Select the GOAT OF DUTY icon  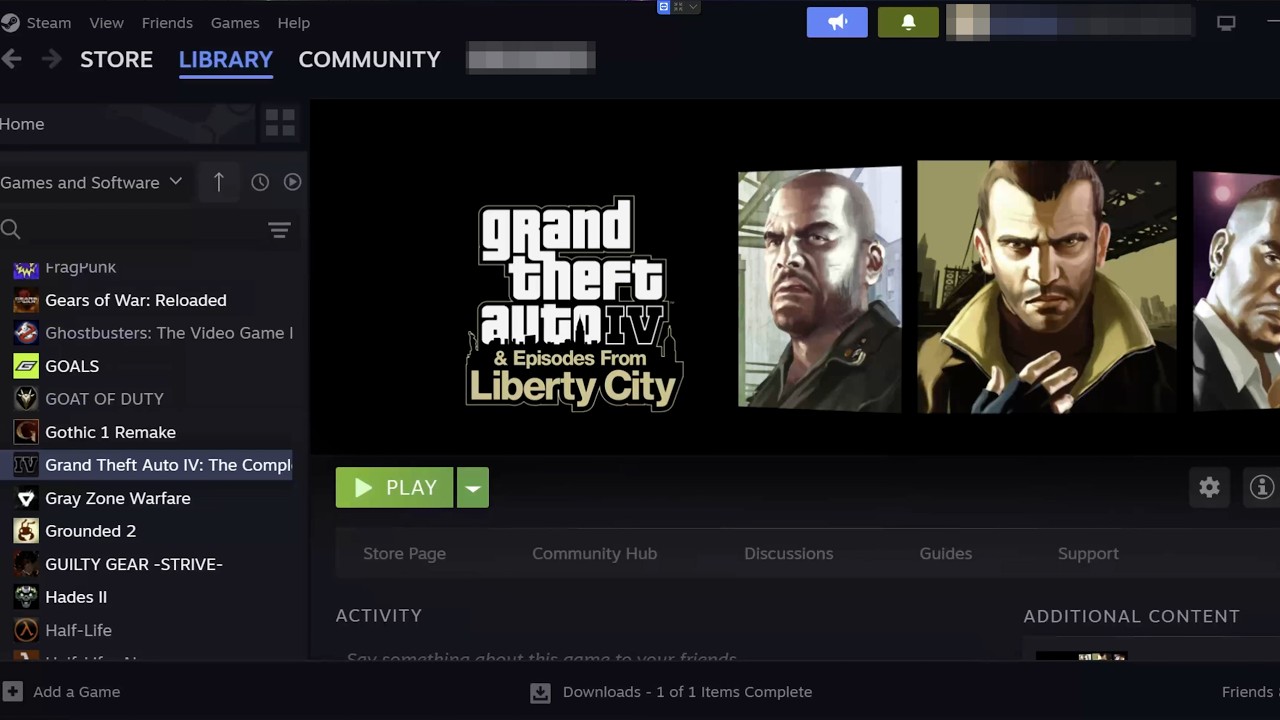coord(26,399)
